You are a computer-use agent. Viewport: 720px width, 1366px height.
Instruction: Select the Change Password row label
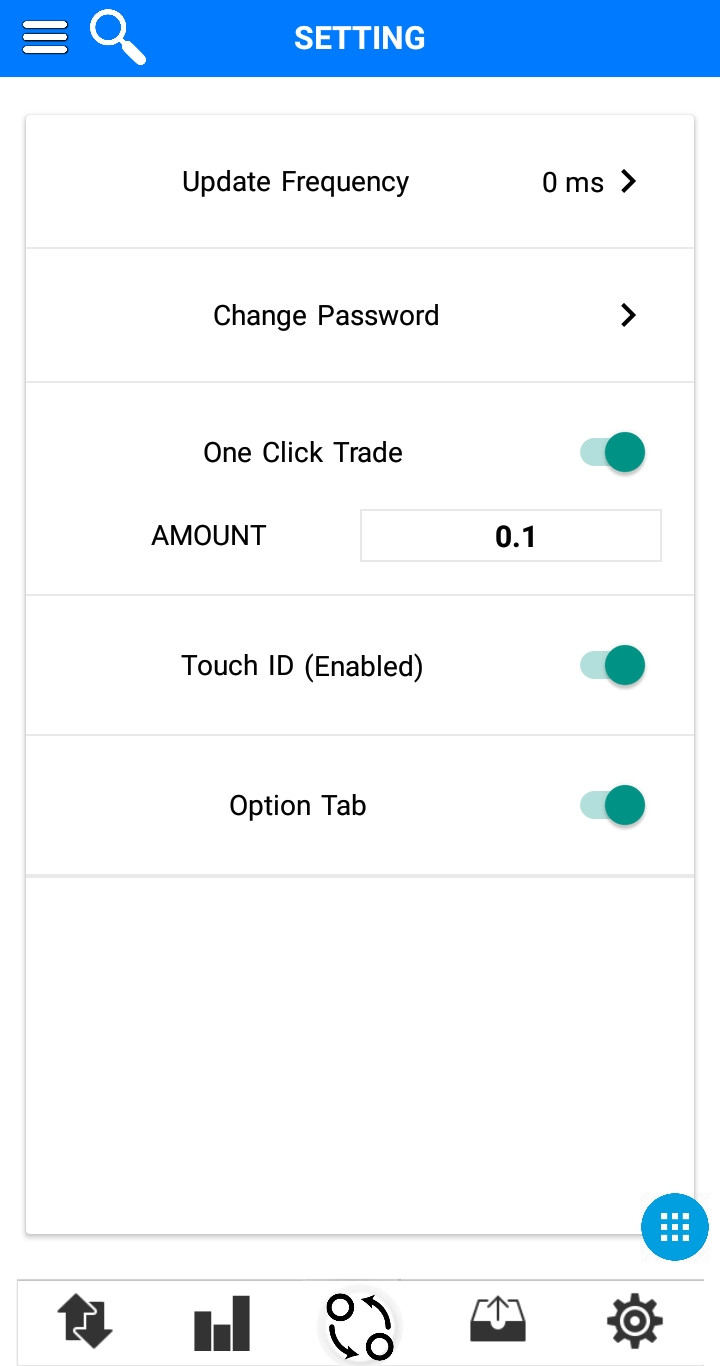pyautogui.click(x=326, y=316)
